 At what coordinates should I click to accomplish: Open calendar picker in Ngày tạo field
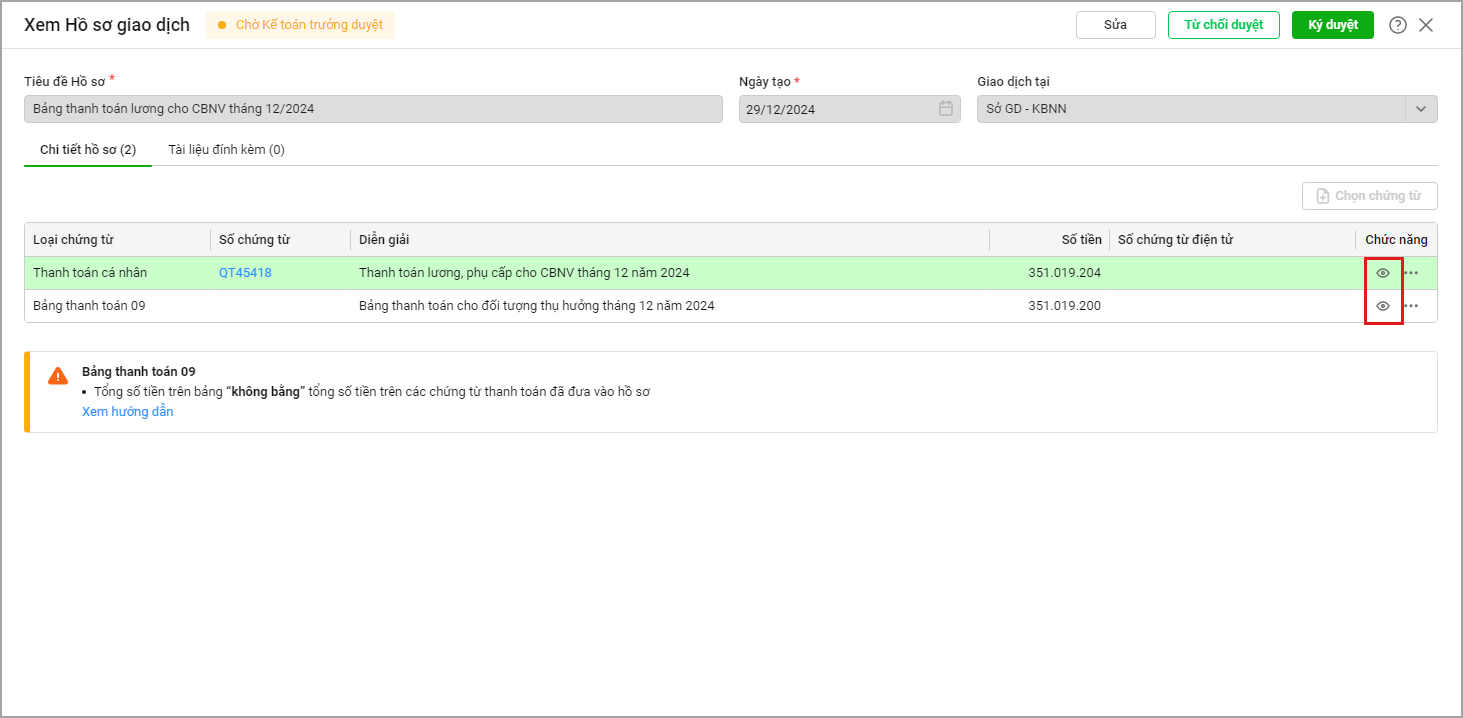click(945, 109)
